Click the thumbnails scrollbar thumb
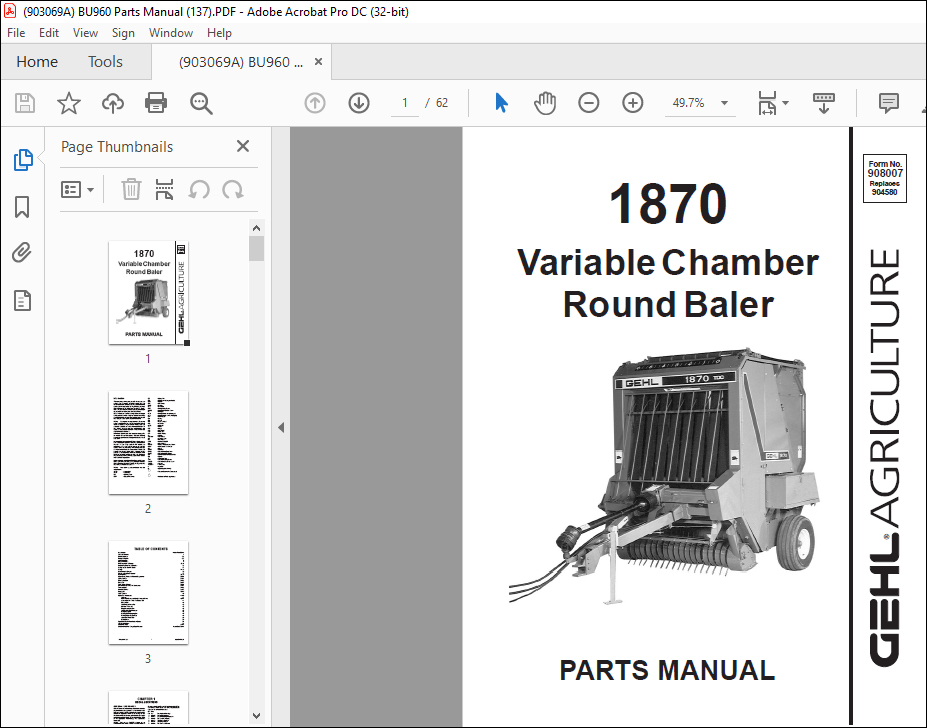This screenshot has height=728, width=927. click(256, 248)
